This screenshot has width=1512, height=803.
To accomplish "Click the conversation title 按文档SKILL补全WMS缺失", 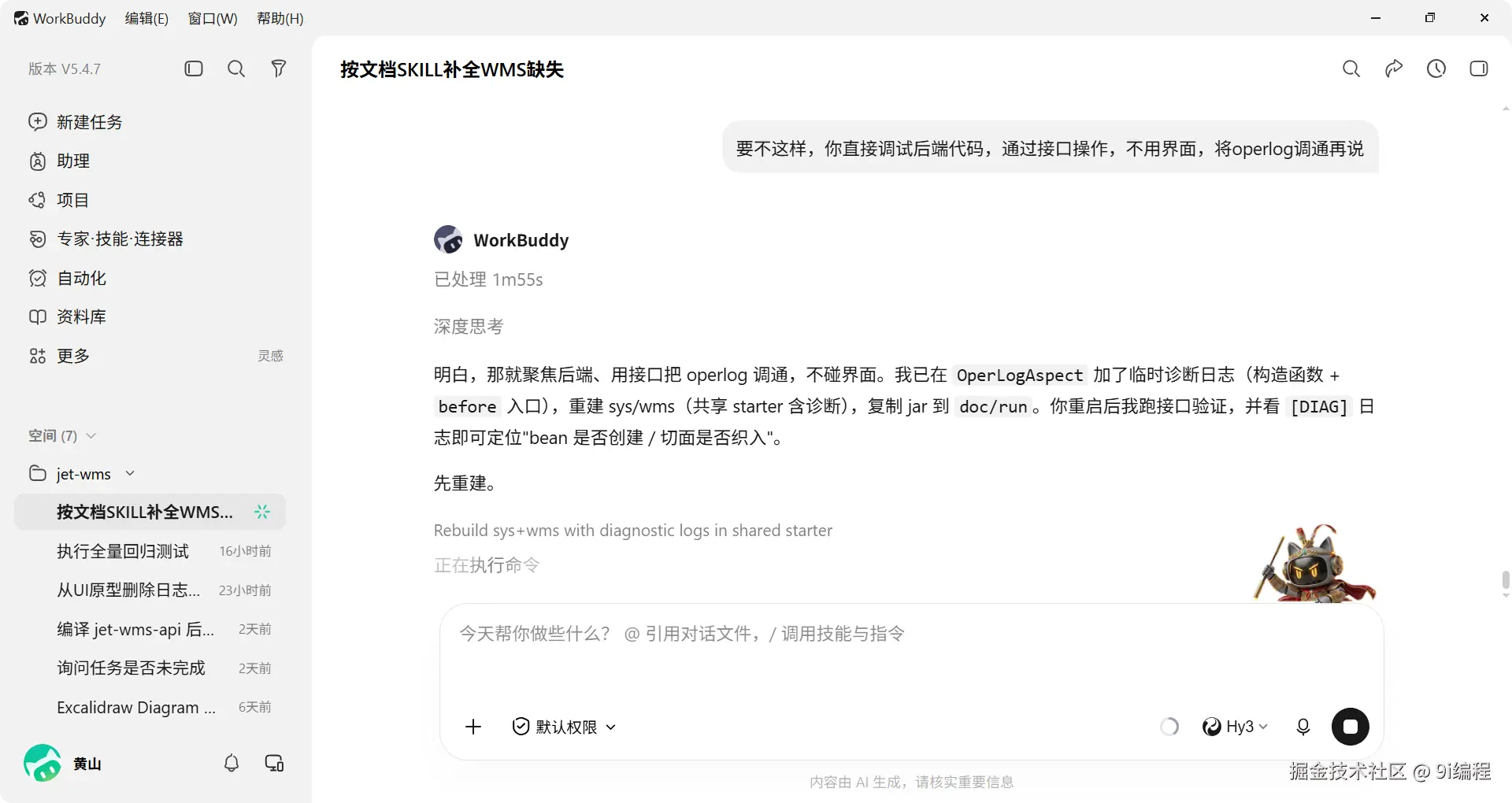I will (x=452, y=69).
